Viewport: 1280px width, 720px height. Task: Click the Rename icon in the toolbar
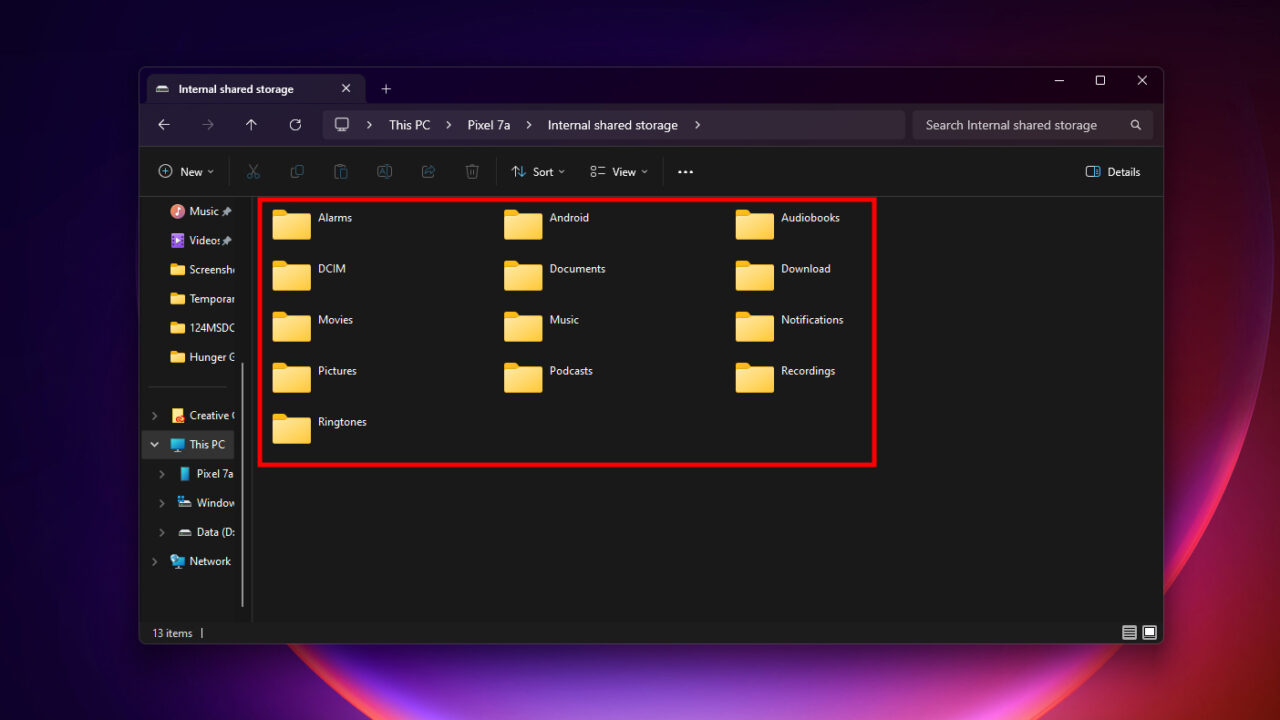click(x=385, y=171)
